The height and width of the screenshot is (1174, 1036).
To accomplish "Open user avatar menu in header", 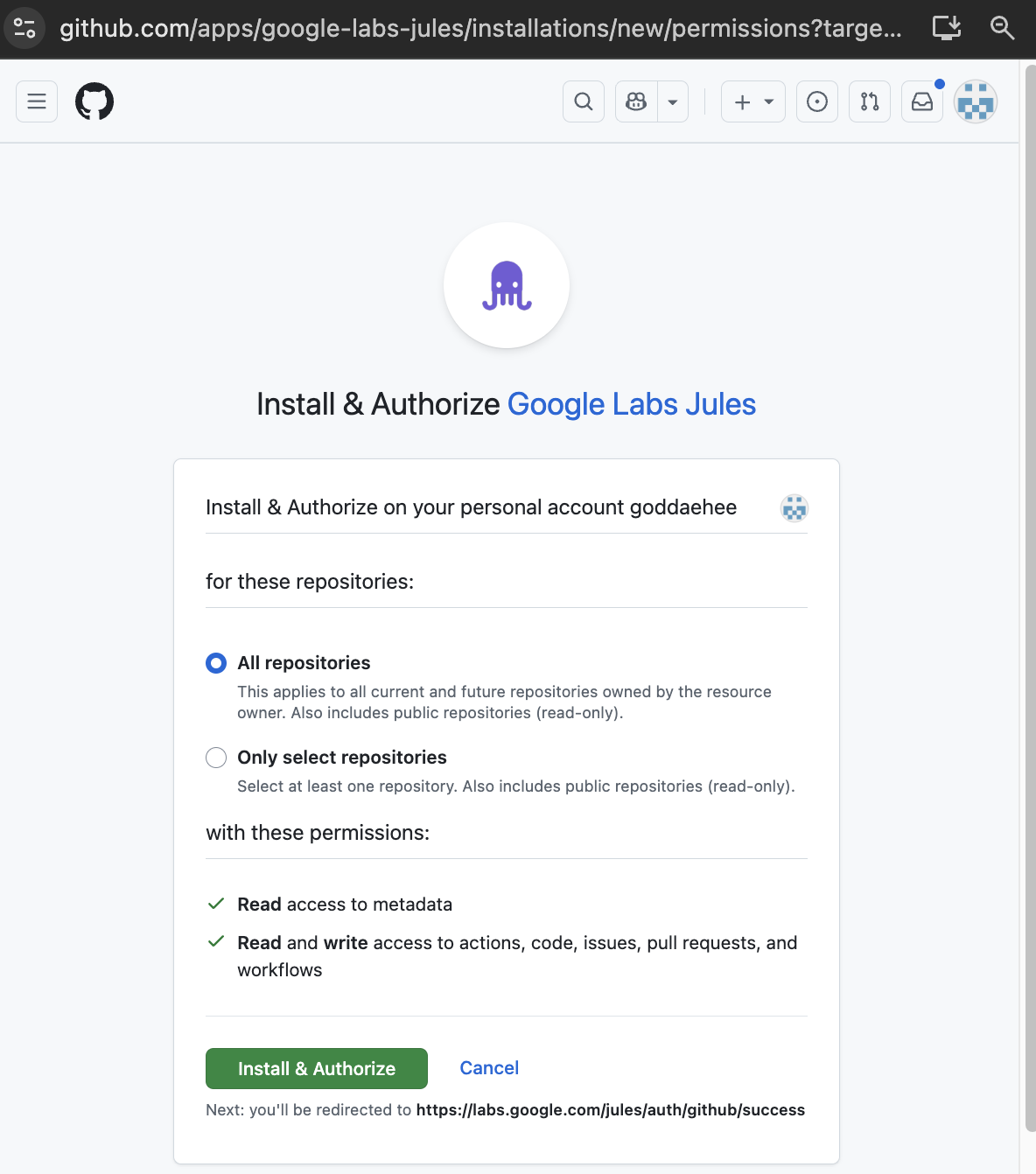I will pos(976,101).
